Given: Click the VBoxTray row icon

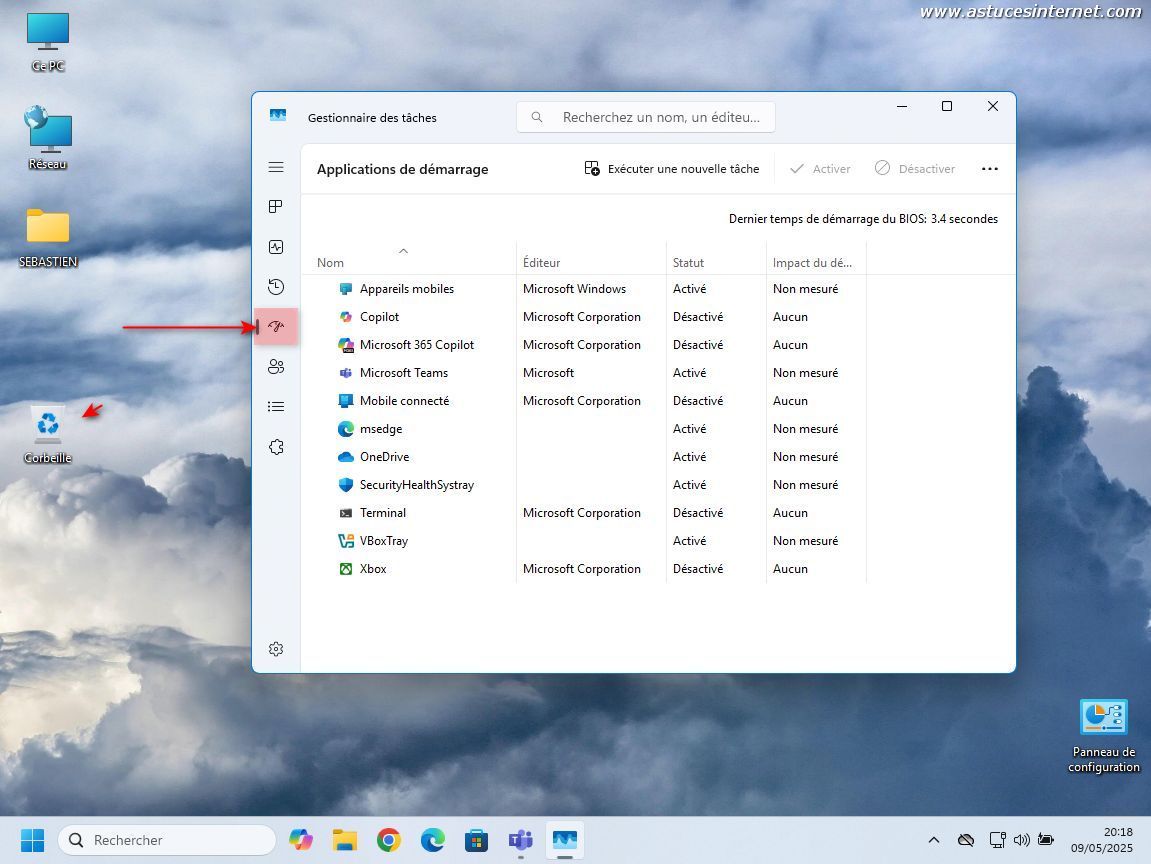Looking at the screenshot, I should [346, 541].
